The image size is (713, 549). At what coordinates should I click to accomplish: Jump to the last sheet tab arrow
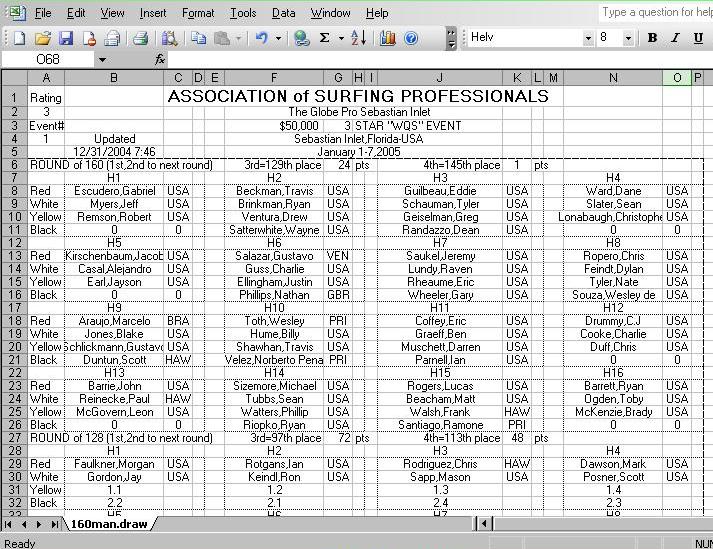tap(55, 524)
